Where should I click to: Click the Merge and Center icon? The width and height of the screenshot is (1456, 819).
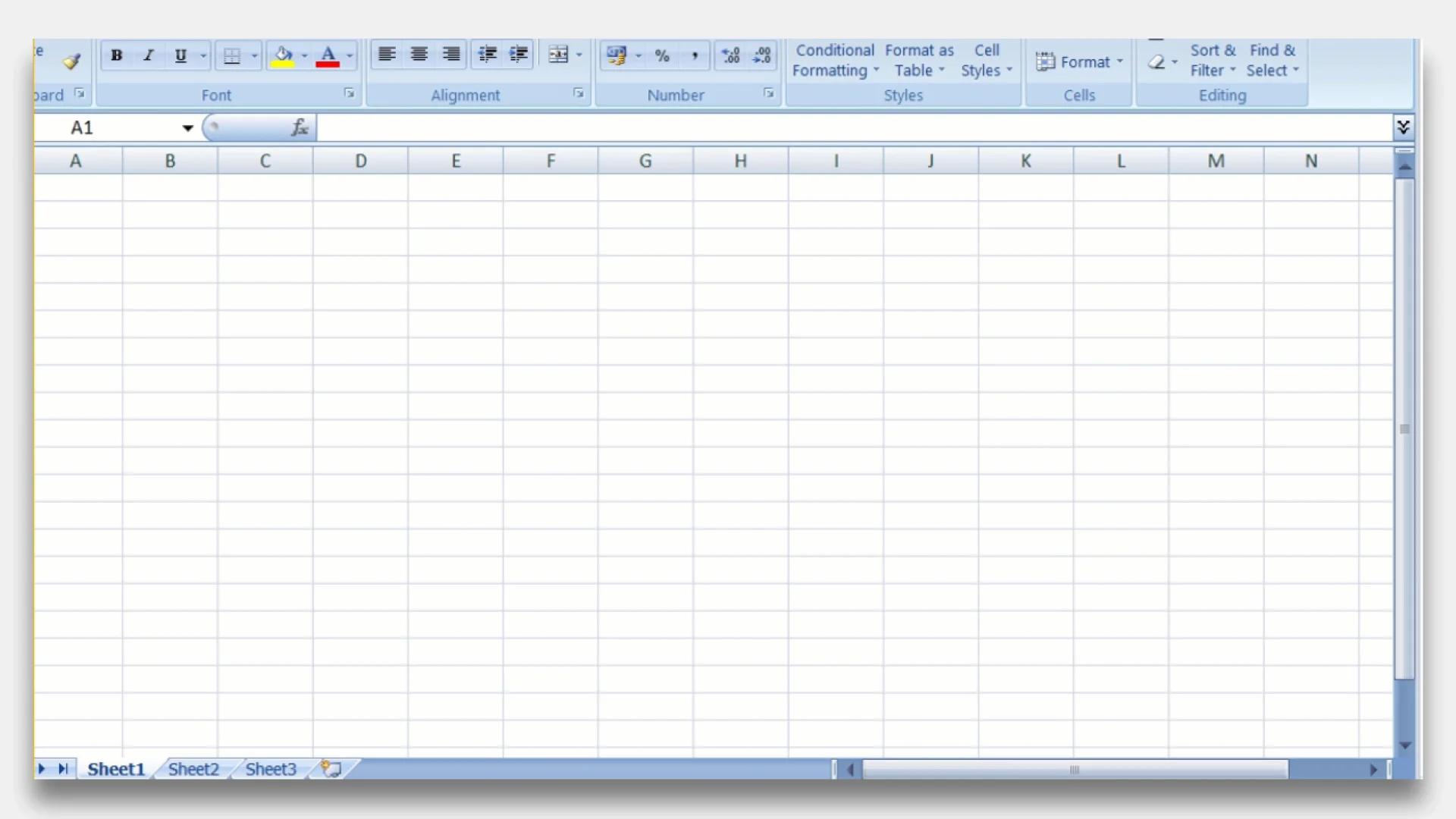(x=558, y=55)
